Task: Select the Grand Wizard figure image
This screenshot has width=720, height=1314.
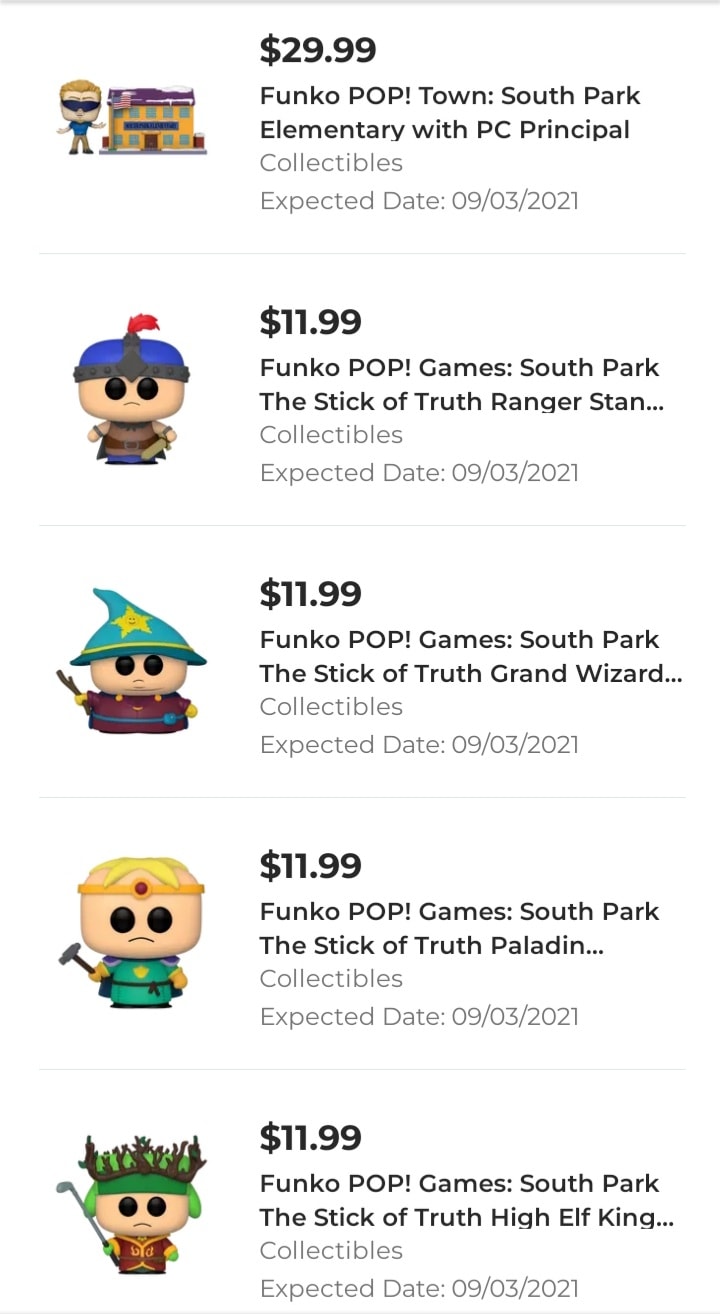Action: [131, 662]
